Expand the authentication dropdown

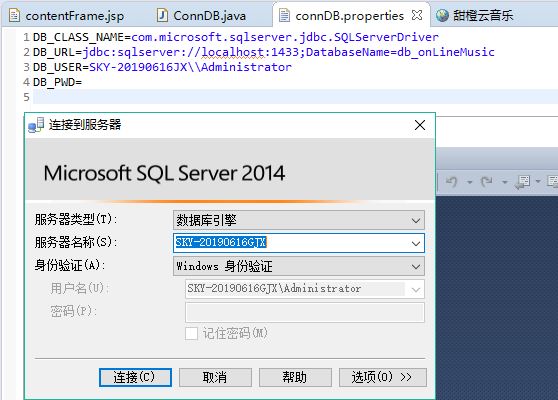(x=416, y=267)
